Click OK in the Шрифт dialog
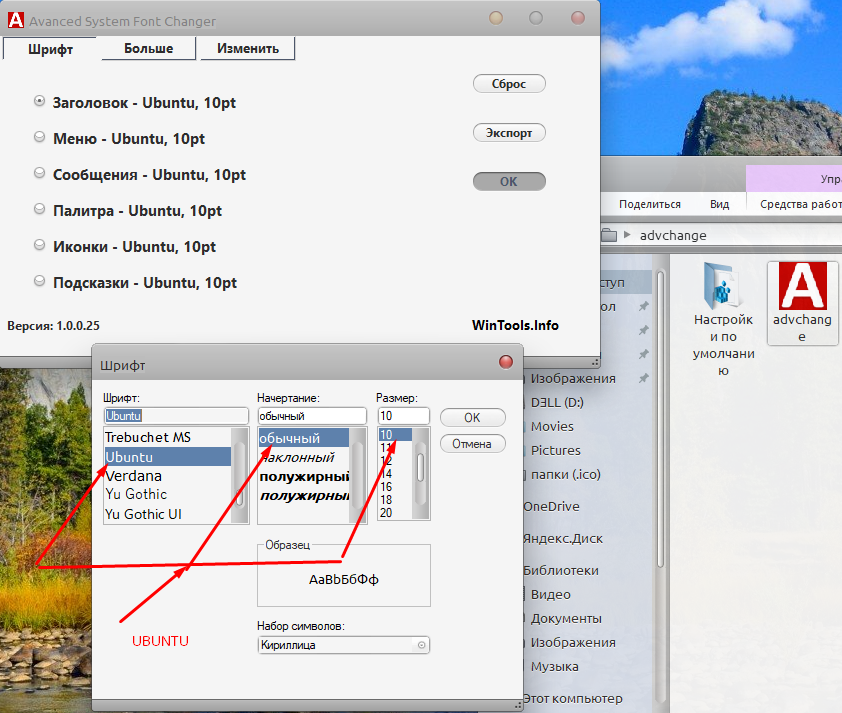The width and height of the screenshot is (842, 713). pos(473,418)
